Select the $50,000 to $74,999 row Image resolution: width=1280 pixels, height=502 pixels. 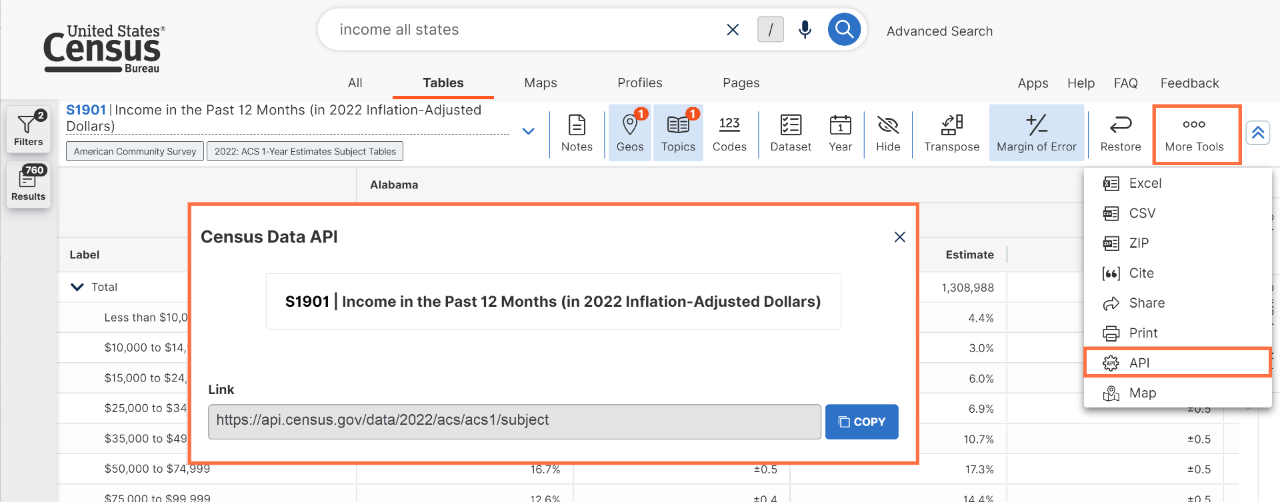pos(157,469)
